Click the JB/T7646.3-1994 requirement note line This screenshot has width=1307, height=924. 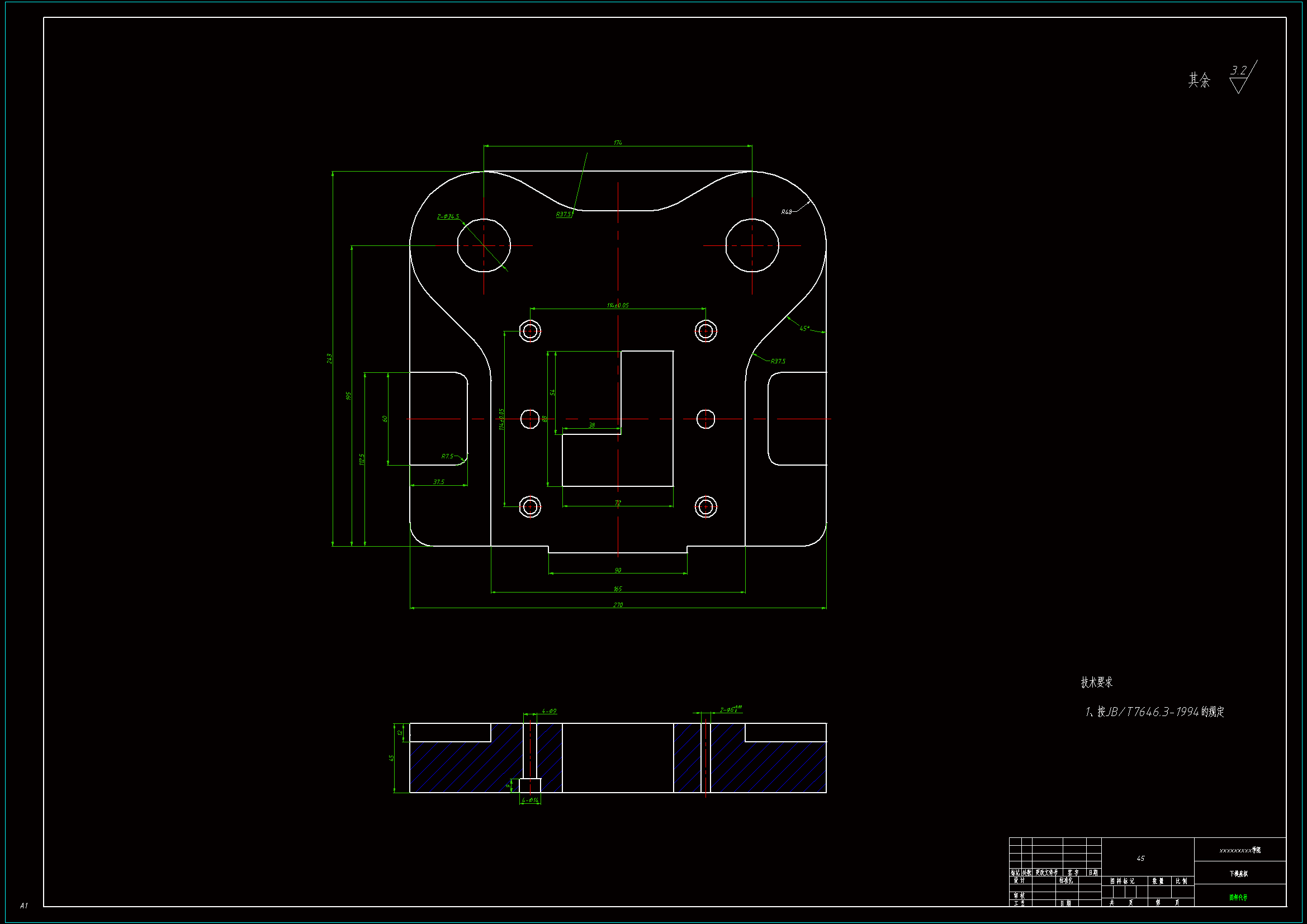1154,712
